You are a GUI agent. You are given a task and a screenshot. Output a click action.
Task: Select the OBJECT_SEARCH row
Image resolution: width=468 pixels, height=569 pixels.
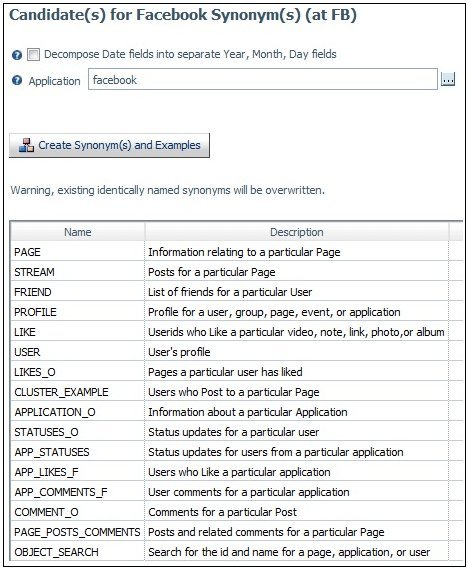click(x=237, y=552)
